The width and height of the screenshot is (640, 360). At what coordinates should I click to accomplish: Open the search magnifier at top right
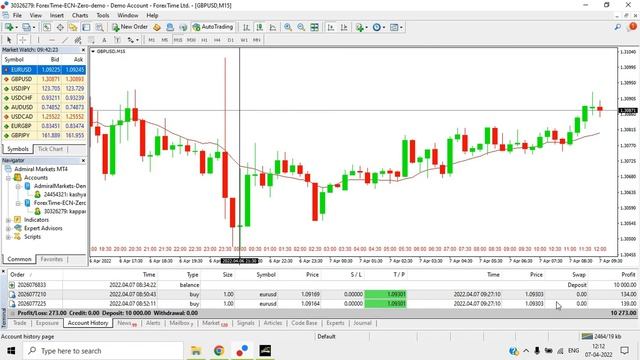(618, 27)
